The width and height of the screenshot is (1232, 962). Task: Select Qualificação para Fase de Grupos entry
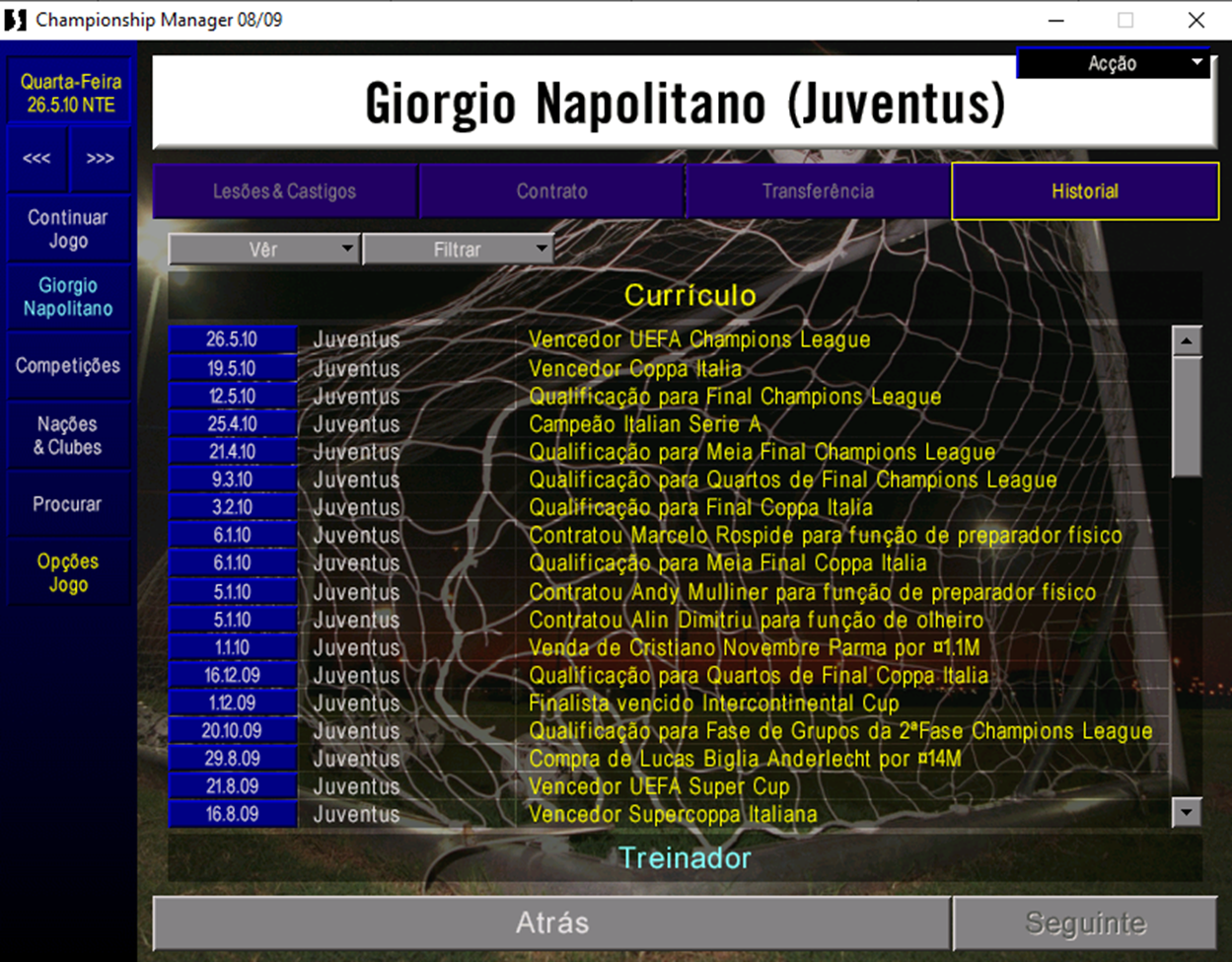[x=840, y=730]
